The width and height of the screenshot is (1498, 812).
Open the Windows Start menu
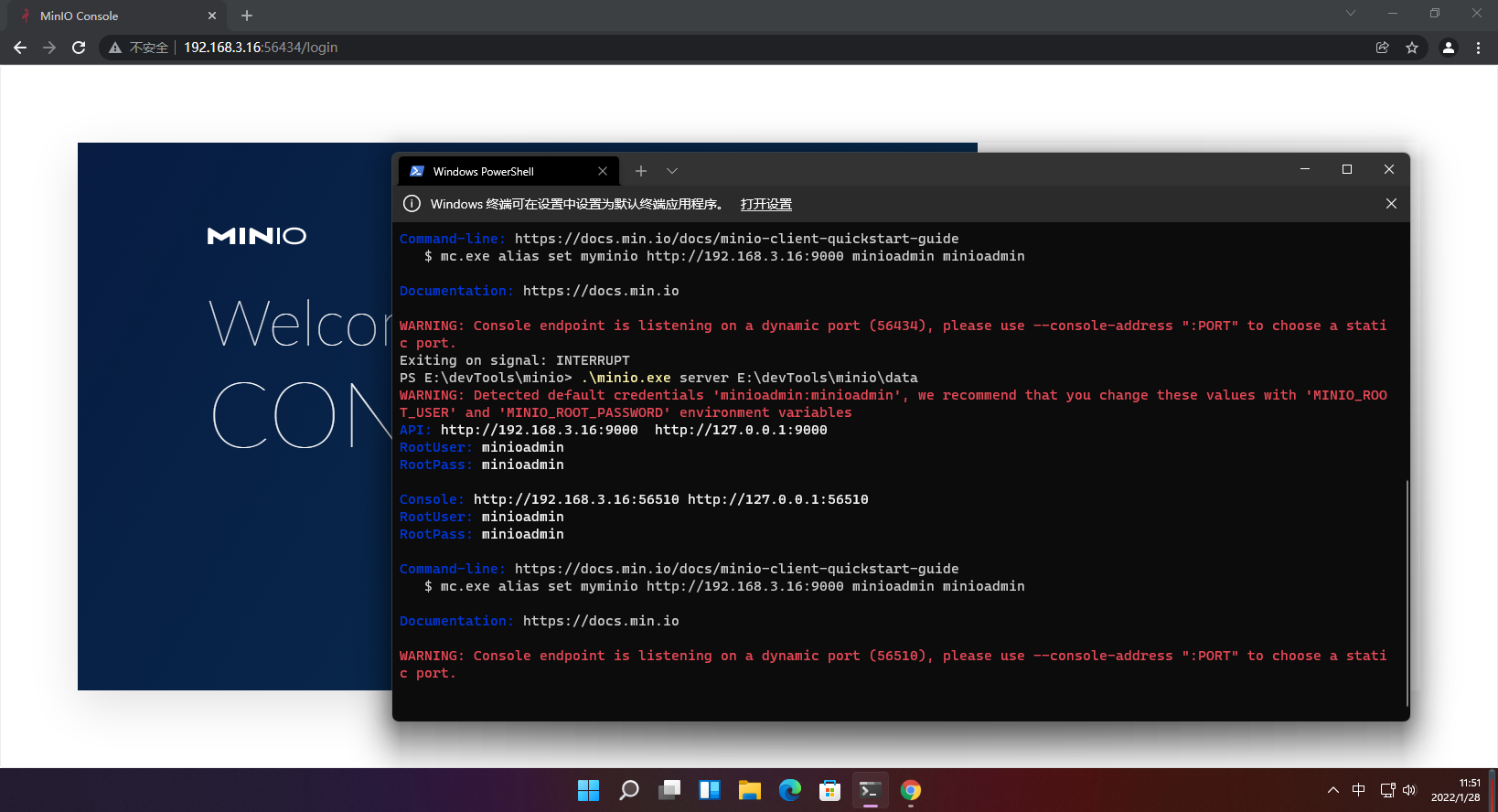(x=589, y=790)
